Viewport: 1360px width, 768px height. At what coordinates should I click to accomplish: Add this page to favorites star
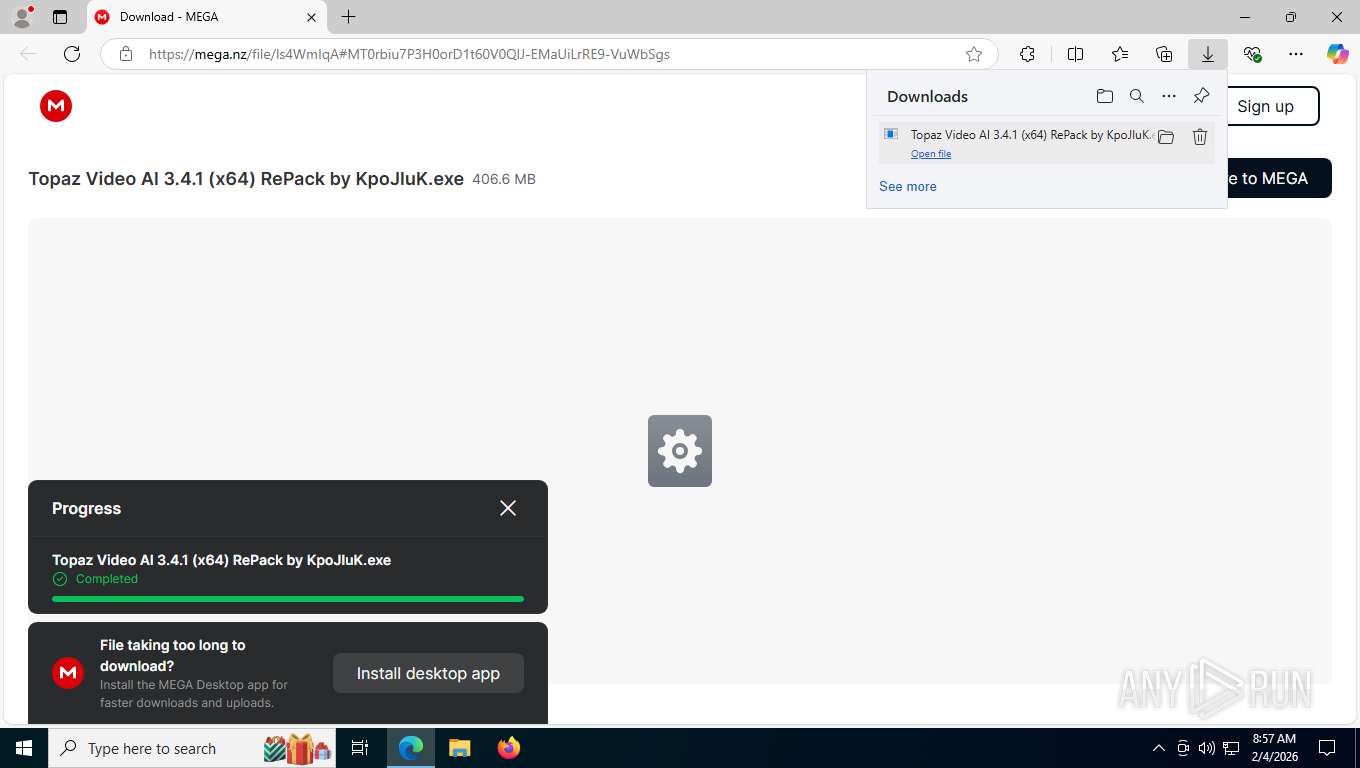(x=974, y=54)
